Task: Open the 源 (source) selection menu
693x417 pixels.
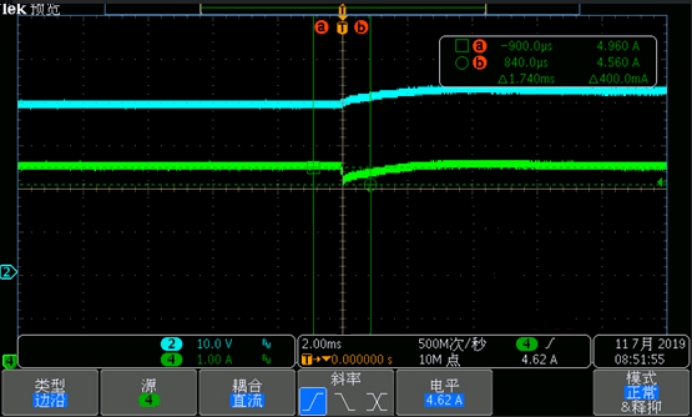Action: coord(149,392)
